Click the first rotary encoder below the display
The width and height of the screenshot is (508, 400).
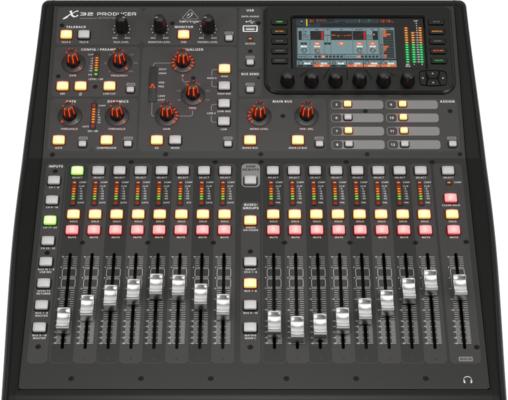pyautogui.click(x=287, y=80)
